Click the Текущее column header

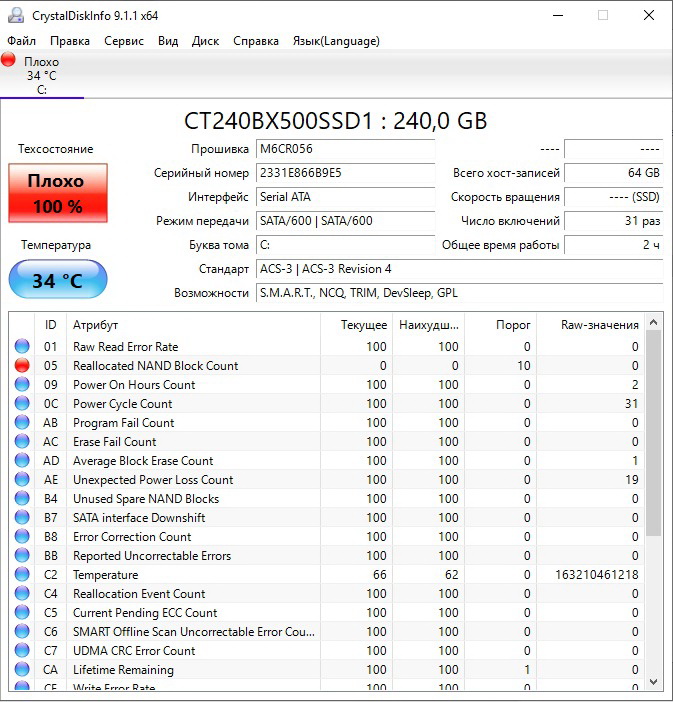click(357, 325)
